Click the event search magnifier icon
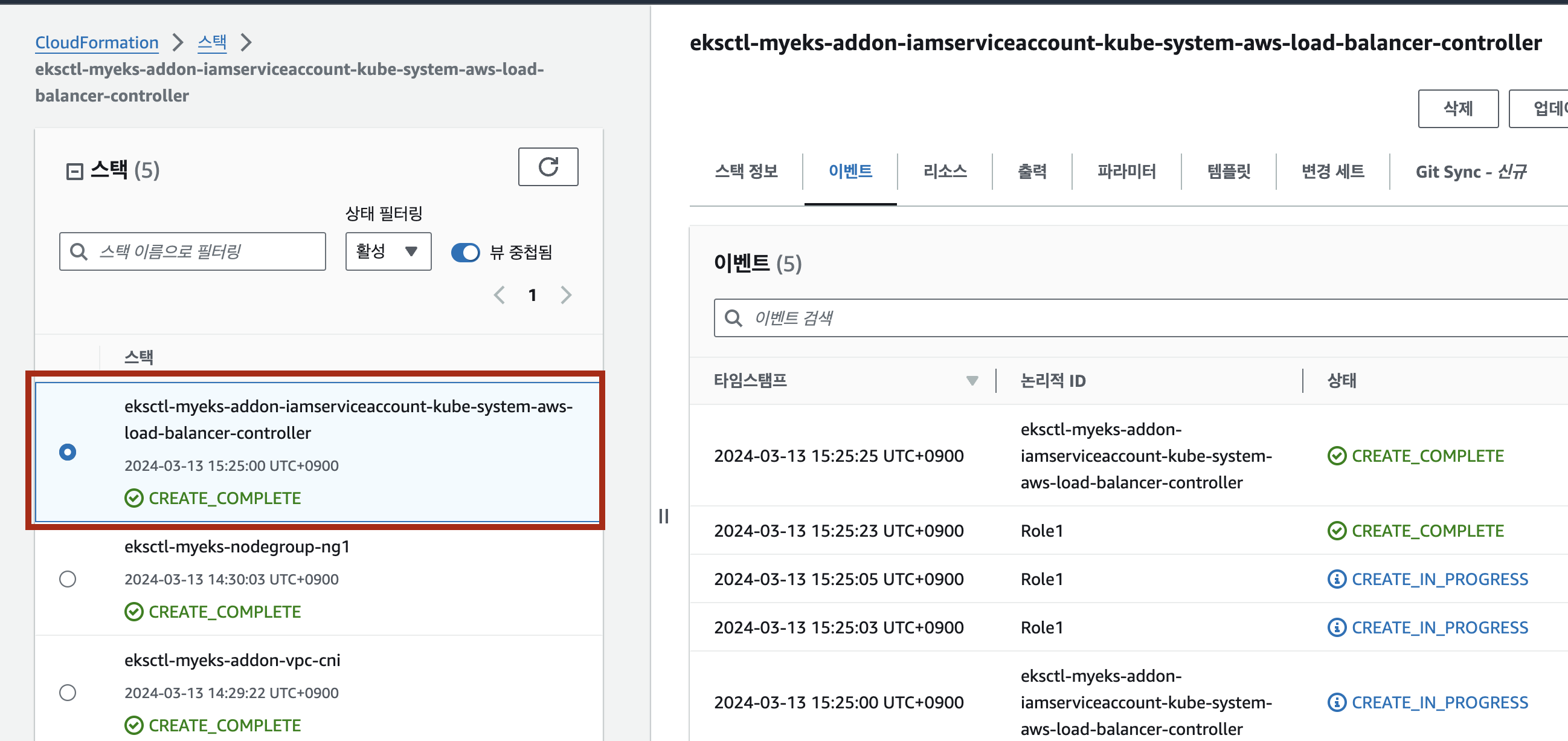 click(x=733, y=318)
